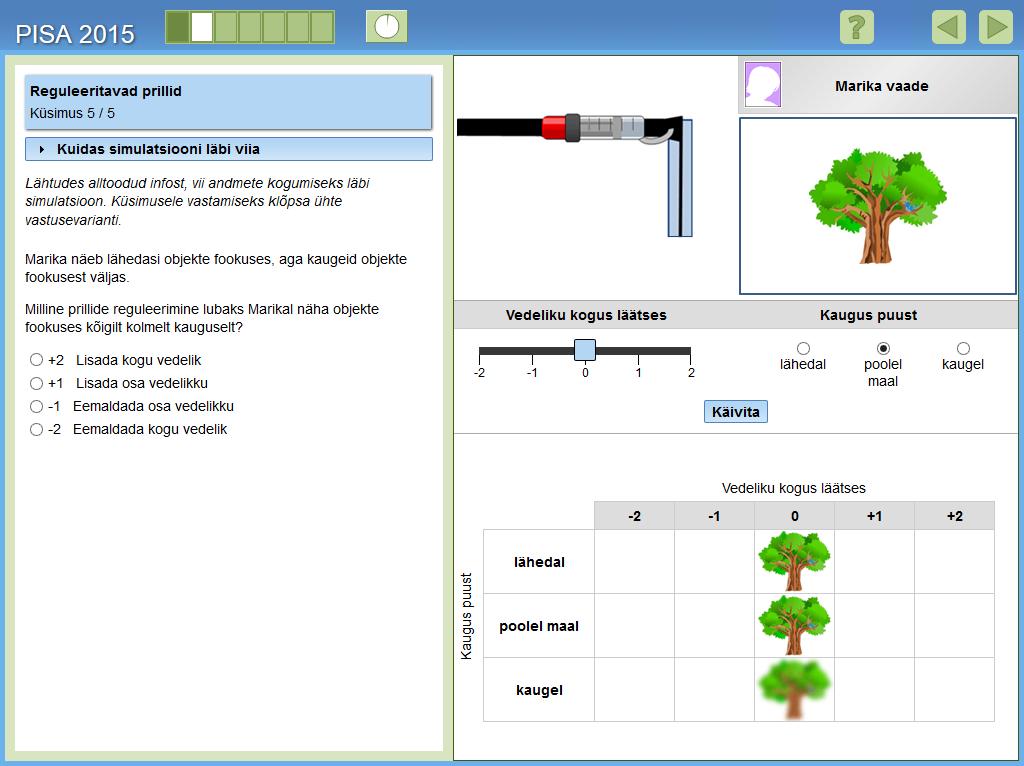Click the tree image in 'poolel maal' row
1024x766 pixels.
794,625
